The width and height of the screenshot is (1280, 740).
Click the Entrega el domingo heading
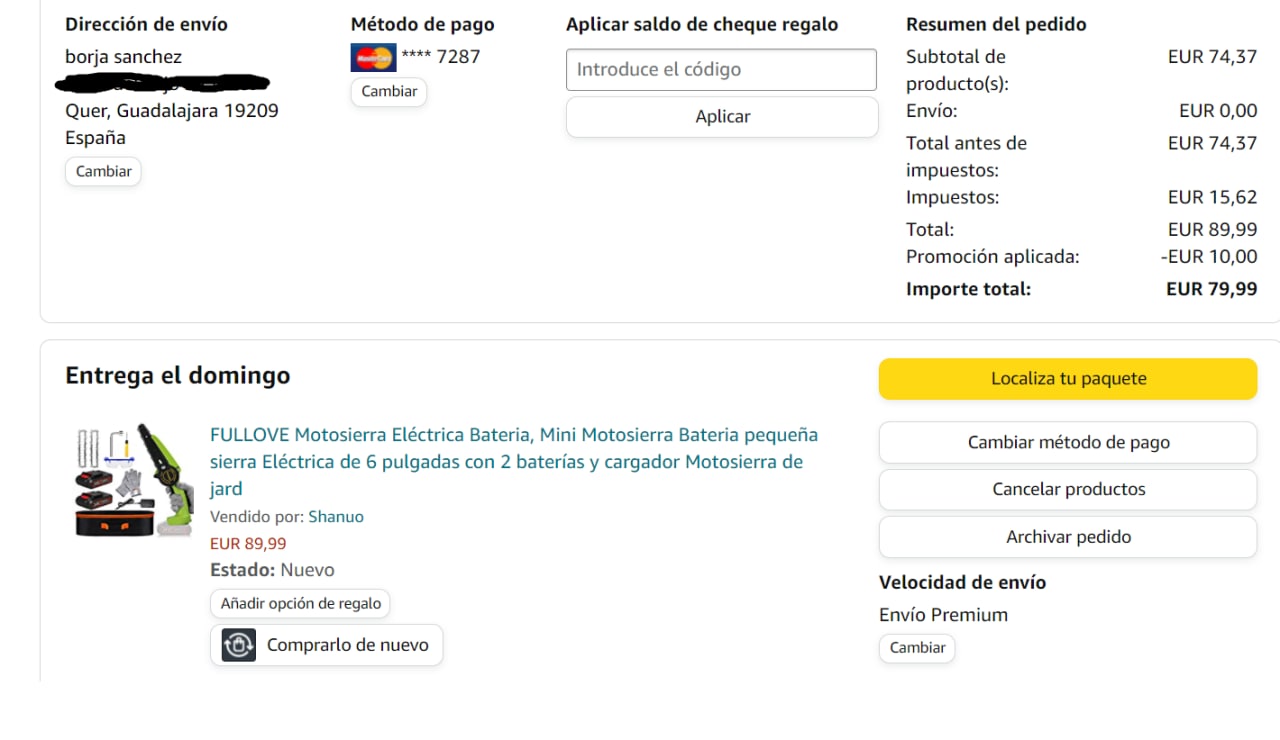(x=178, y=376)
